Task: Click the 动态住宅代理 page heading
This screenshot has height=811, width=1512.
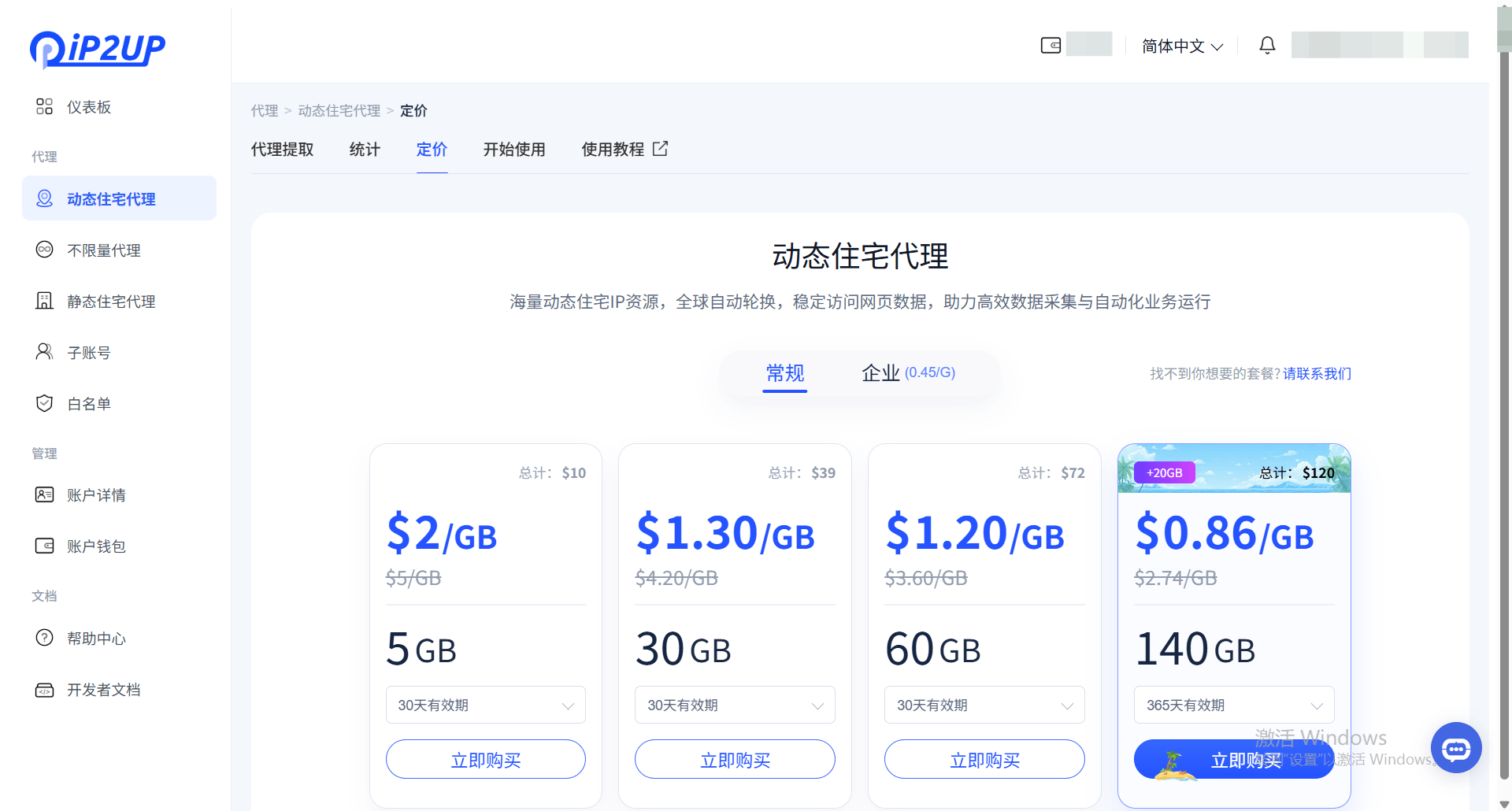Action: tap(860, 256)
